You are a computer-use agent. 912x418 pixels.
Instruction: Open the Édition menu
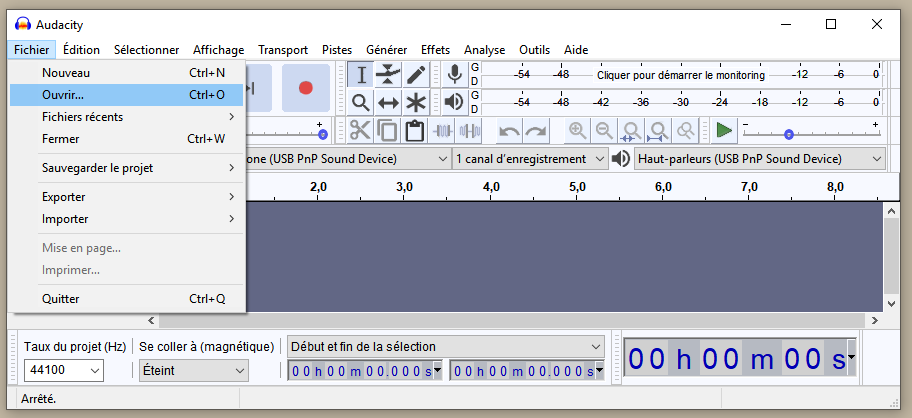point(81,50)
